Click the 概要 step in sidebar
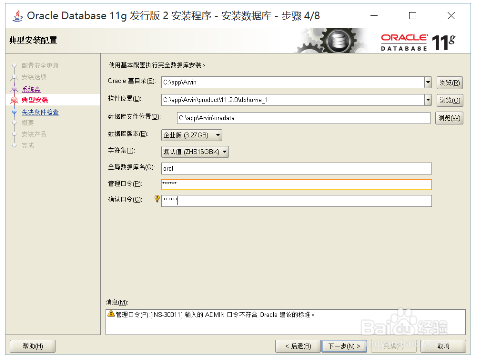 pos(28,123)
